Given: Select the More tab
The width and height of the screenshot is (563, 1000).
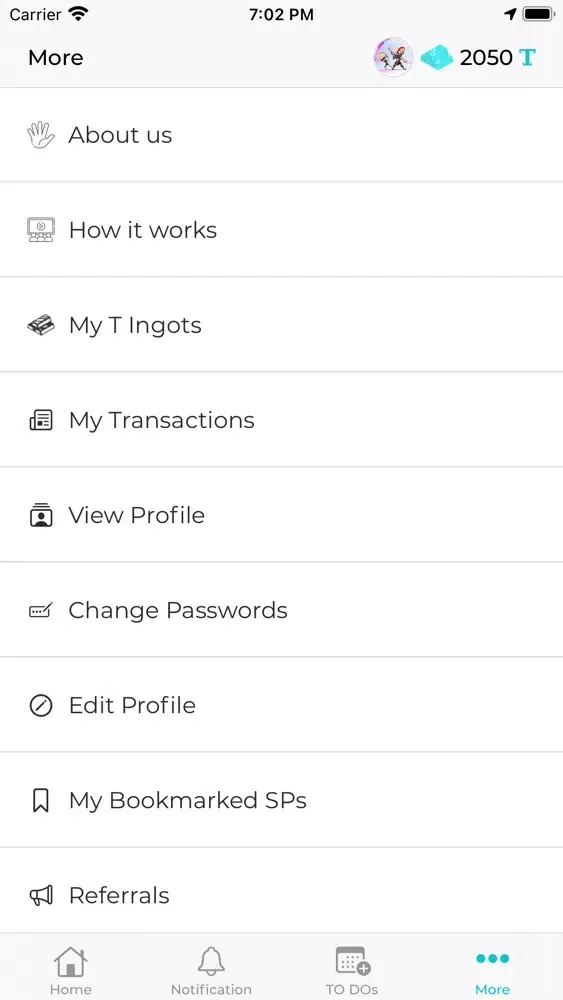Looking at the screenshot, I should (x=492, y=969).
